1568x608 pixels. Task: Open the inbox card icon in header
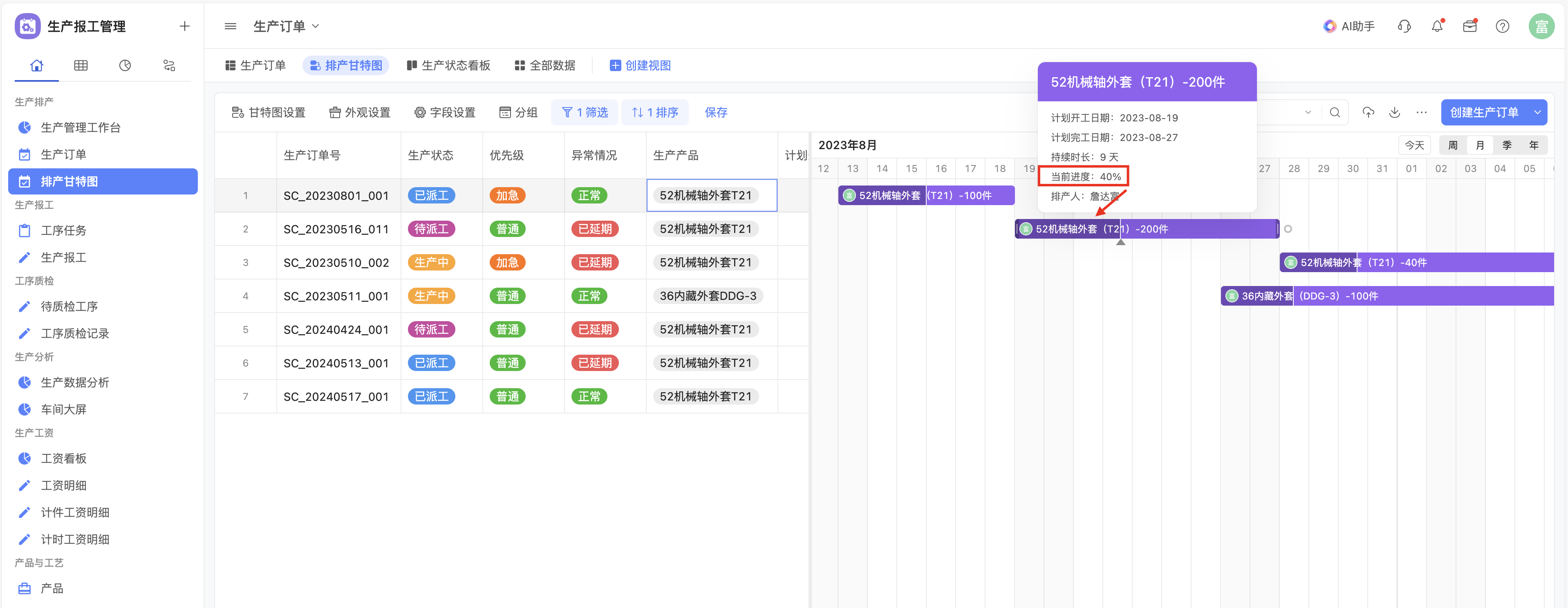point(1470,26)
